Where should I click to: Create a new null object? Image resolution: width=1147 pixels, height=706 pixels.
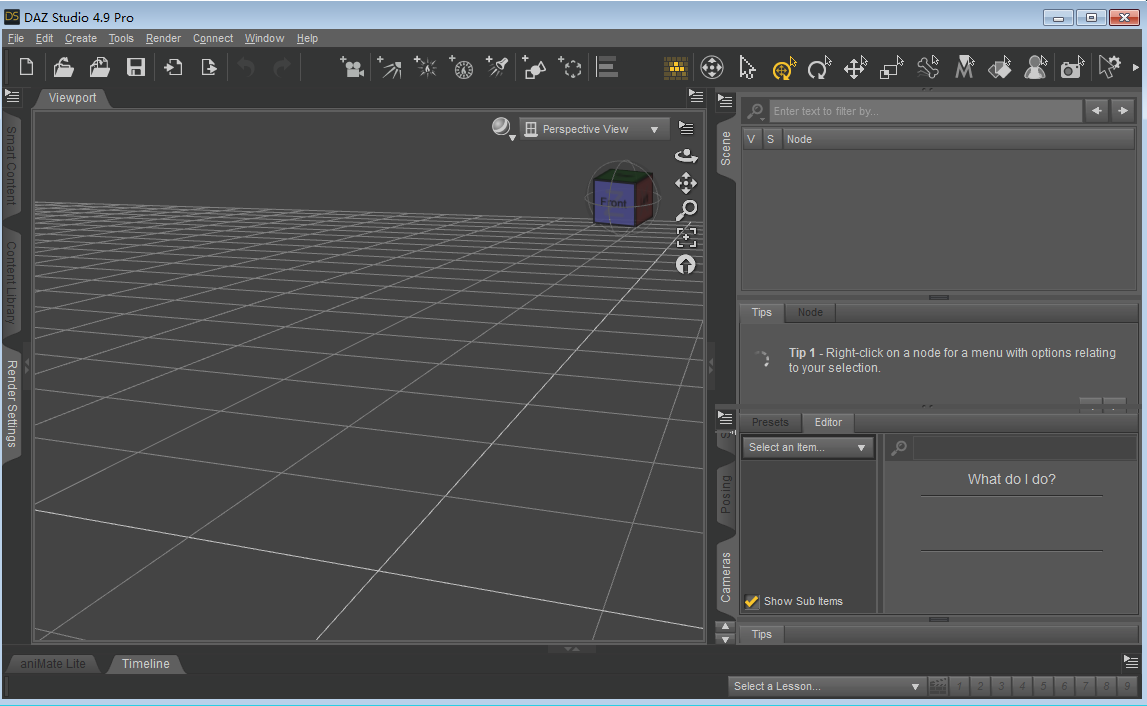click(x=570, y=67)
